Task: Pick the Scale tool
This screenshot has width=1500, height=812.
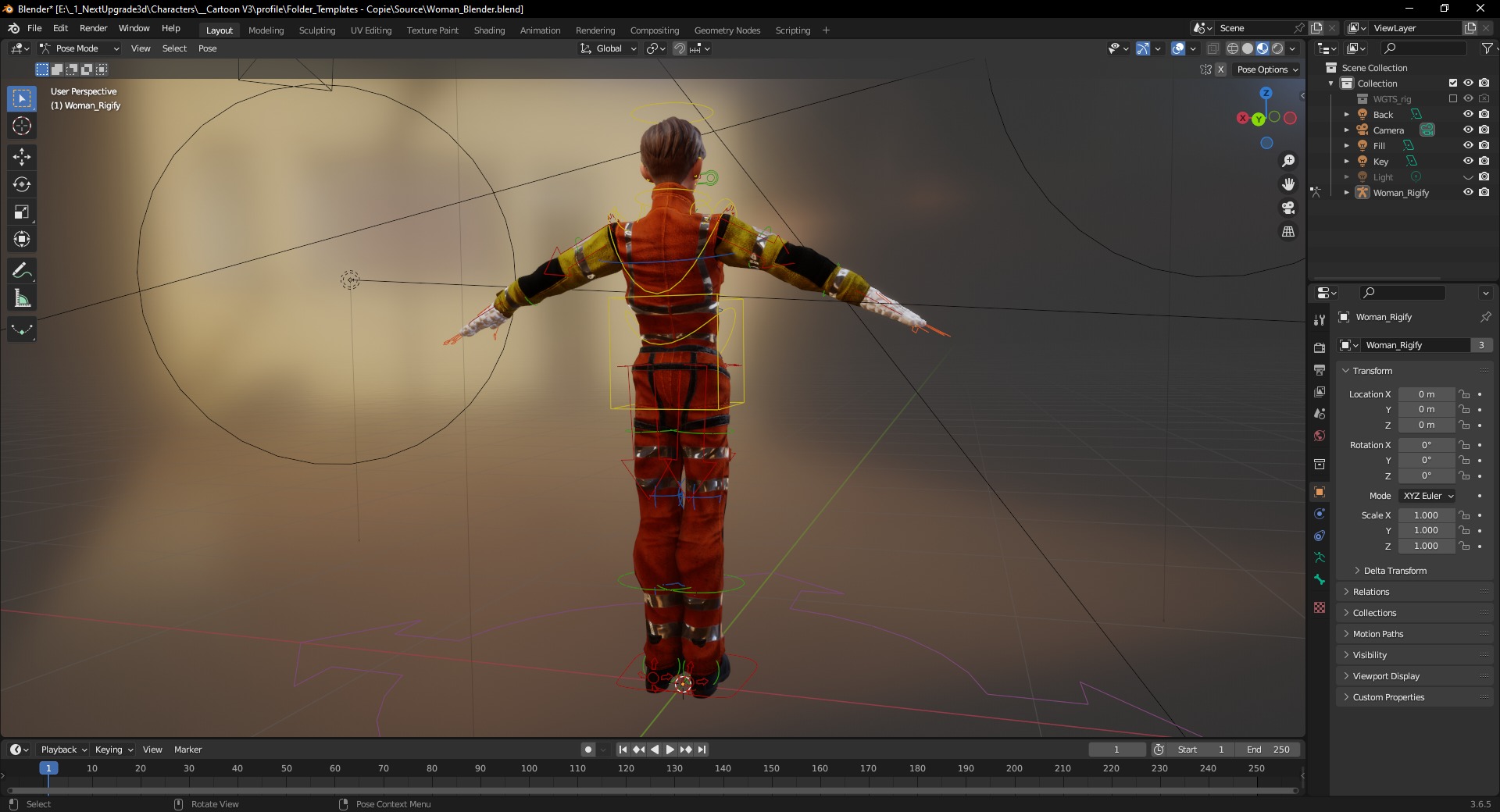Action: coord(22,212)
